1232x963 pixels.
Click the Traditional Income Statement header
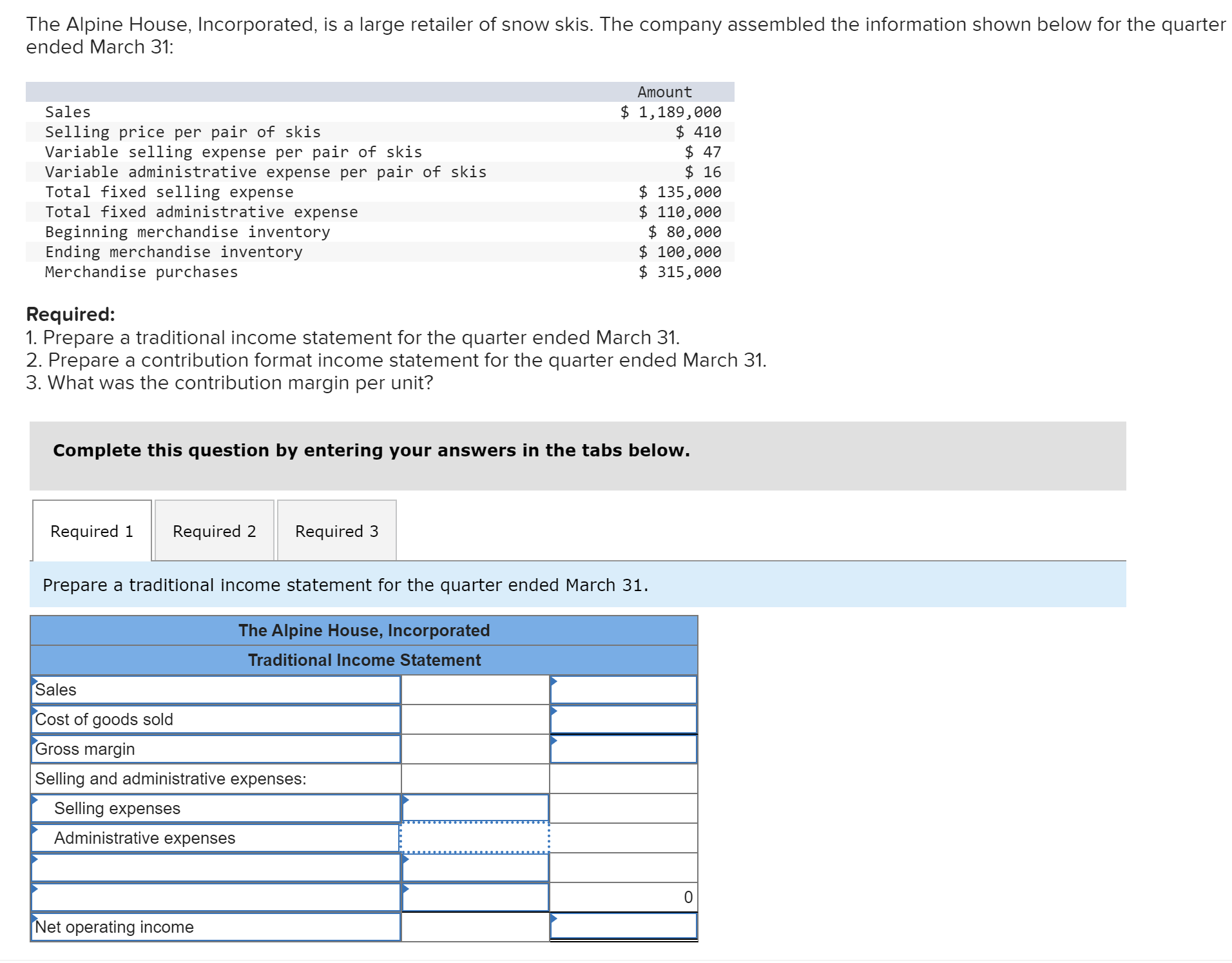(x=363, y=659)
